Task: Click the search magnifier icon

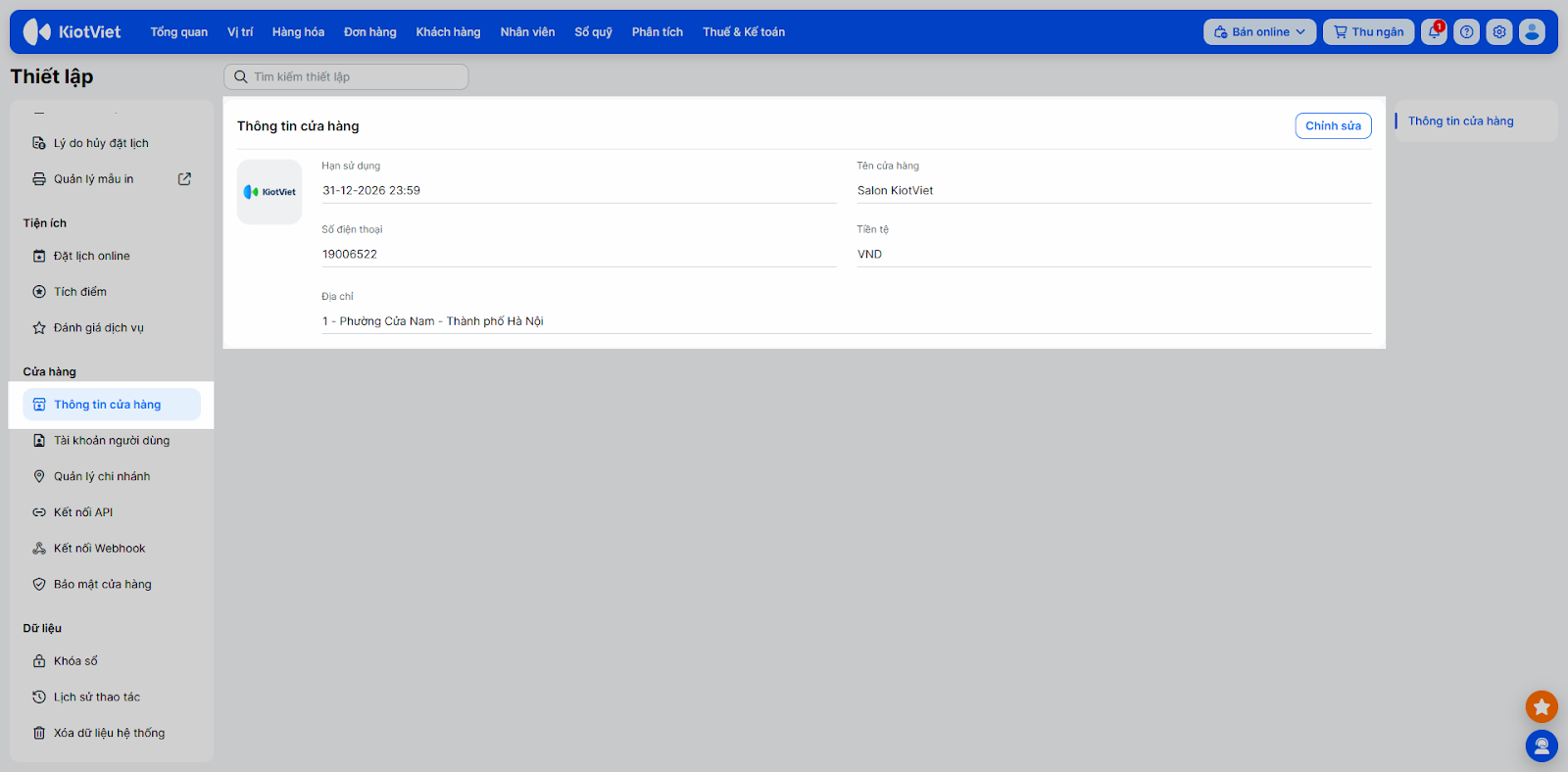Action: (x=240, y=76)
